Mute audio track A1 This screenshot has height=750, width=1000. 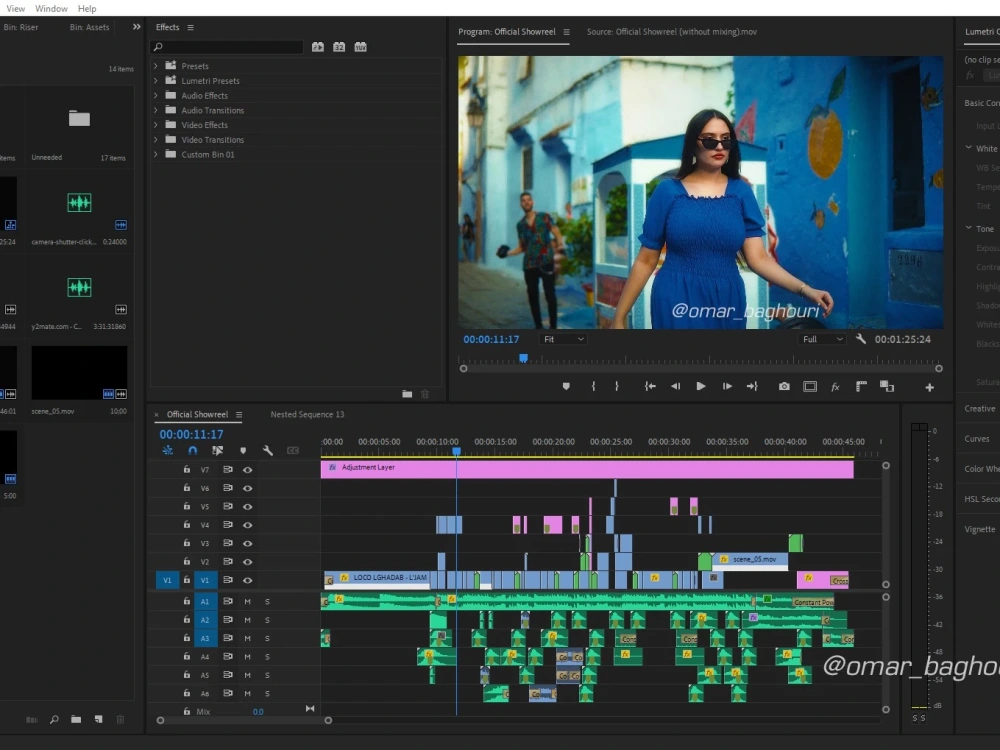(247, 601)
